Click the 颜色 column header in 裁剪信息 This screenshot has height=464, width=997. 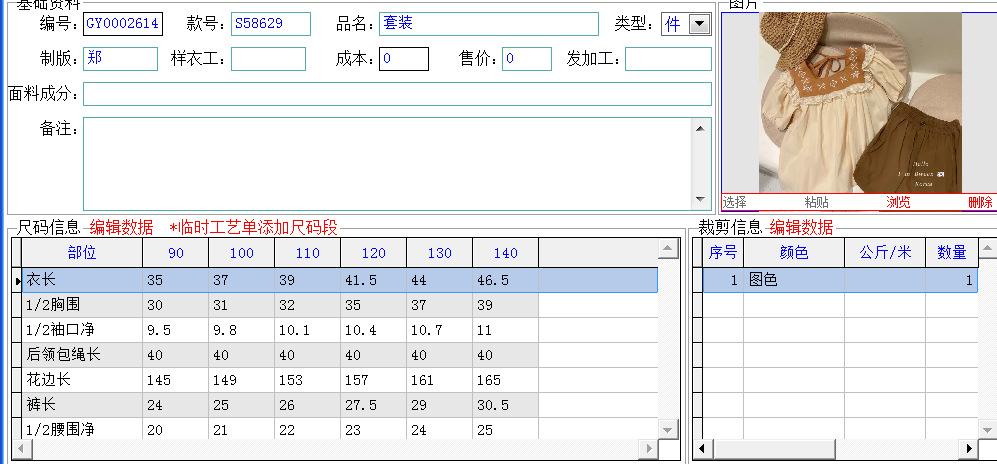[x=793, y=253]
